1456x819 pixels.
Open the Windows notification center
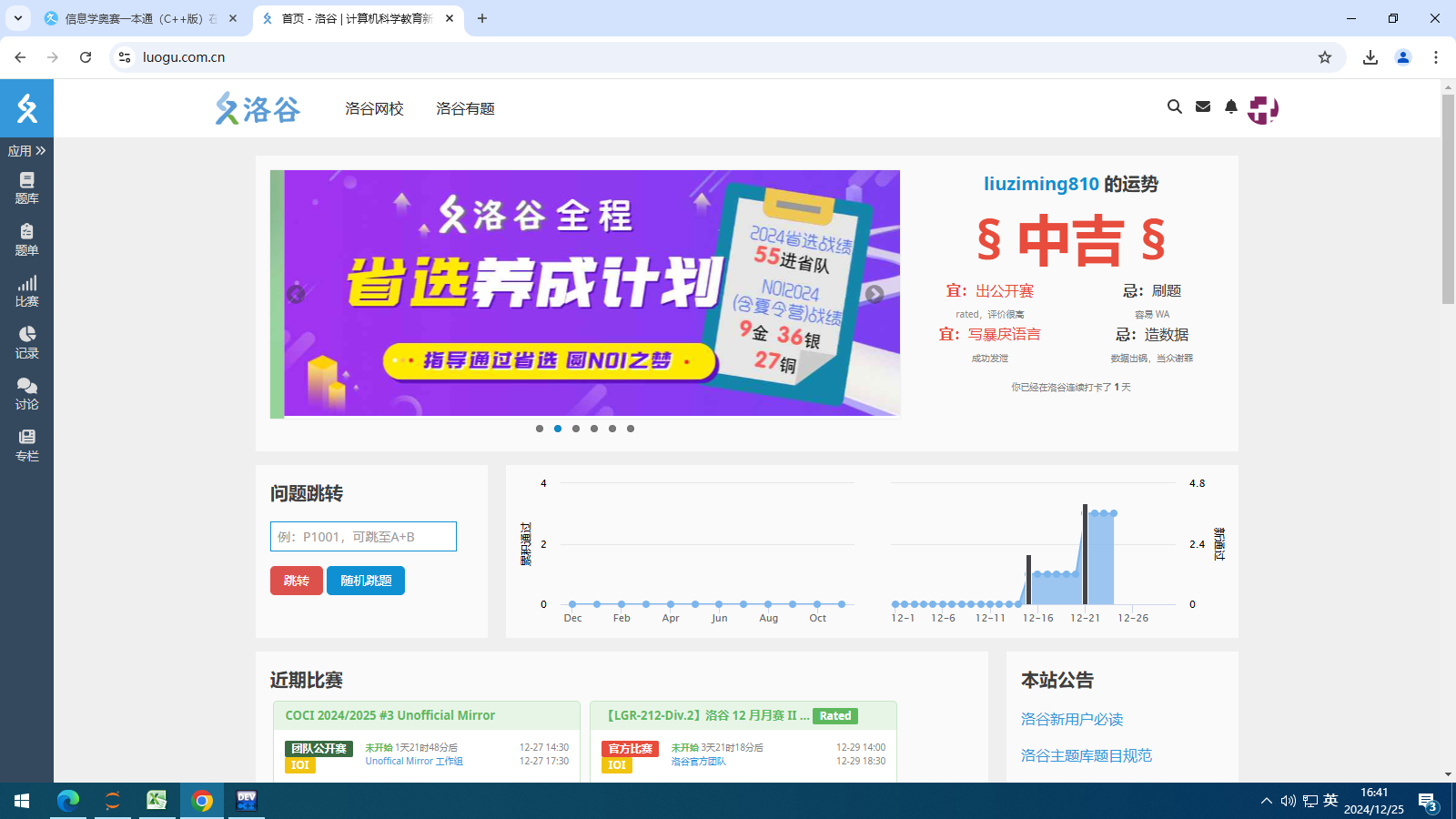click(1428, 802)
